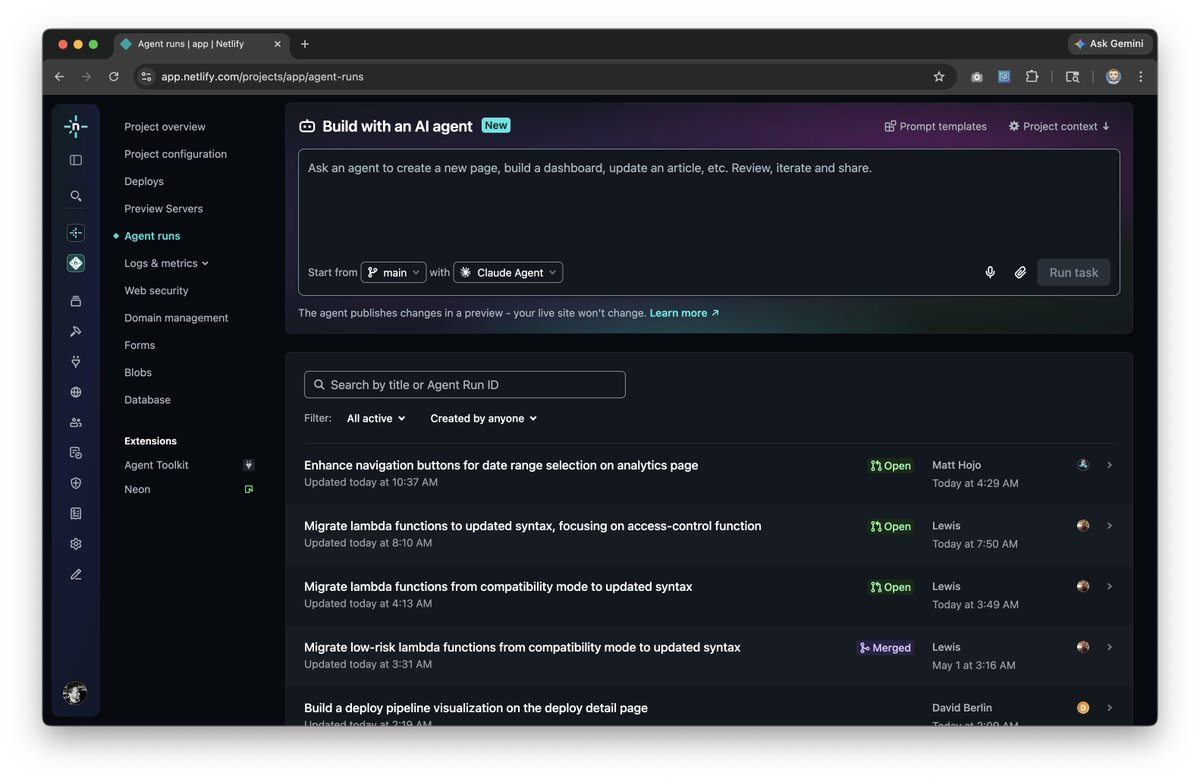Expand Logs & metrics menu
Screen dimensions: 1200x782
pos(166,263)
